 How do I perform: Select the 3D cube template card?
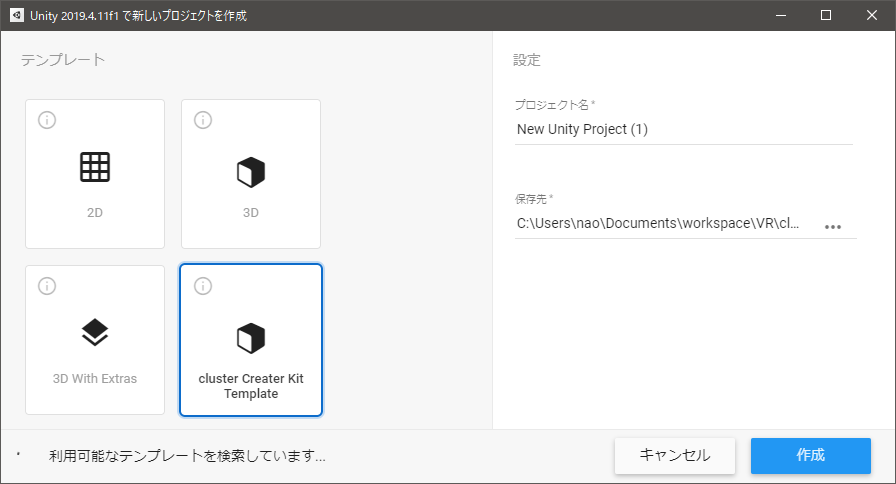tap(251, 174)
